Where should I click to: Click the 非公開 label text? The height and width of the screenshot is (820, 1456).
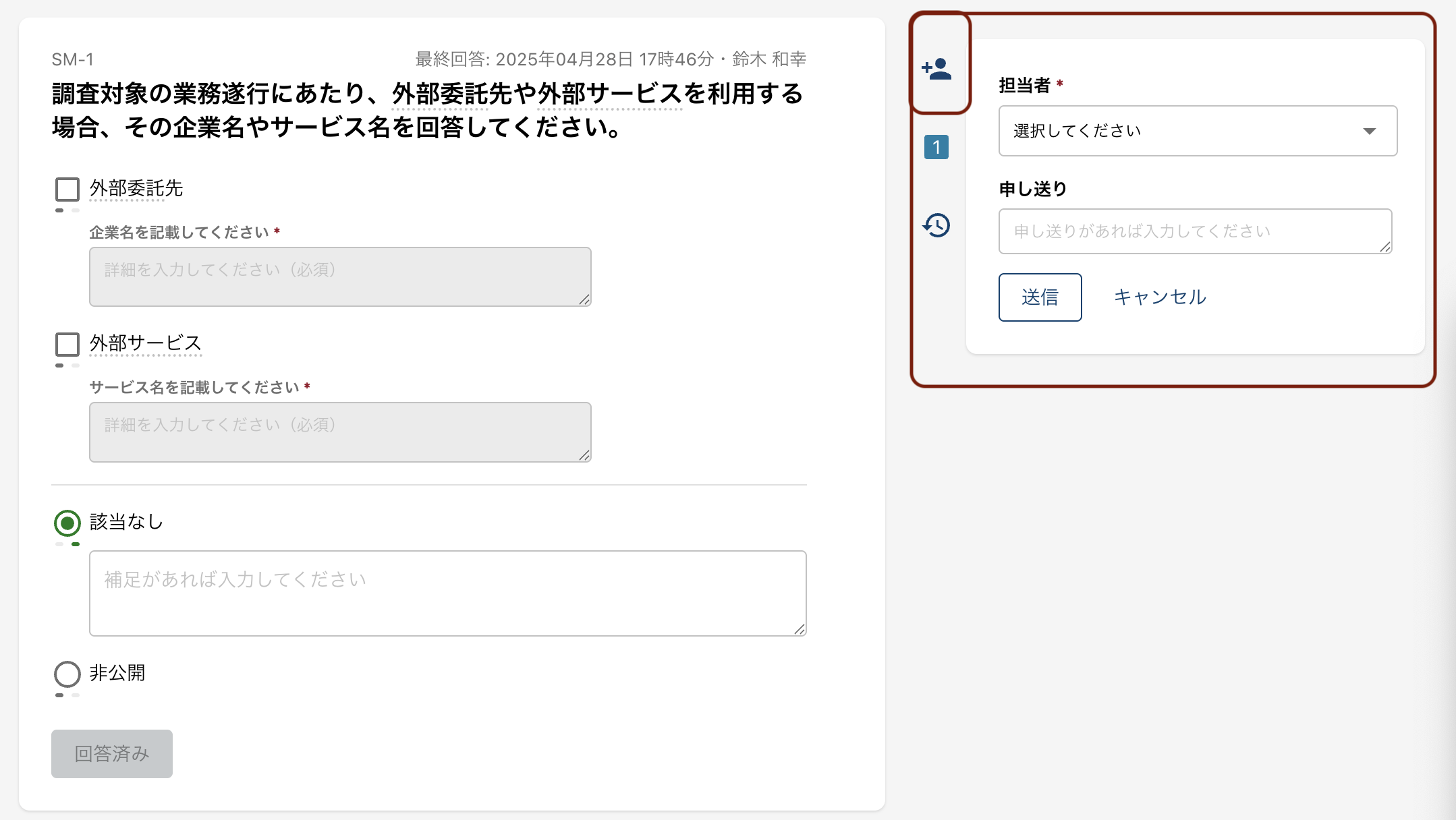[x=117, y=673]
